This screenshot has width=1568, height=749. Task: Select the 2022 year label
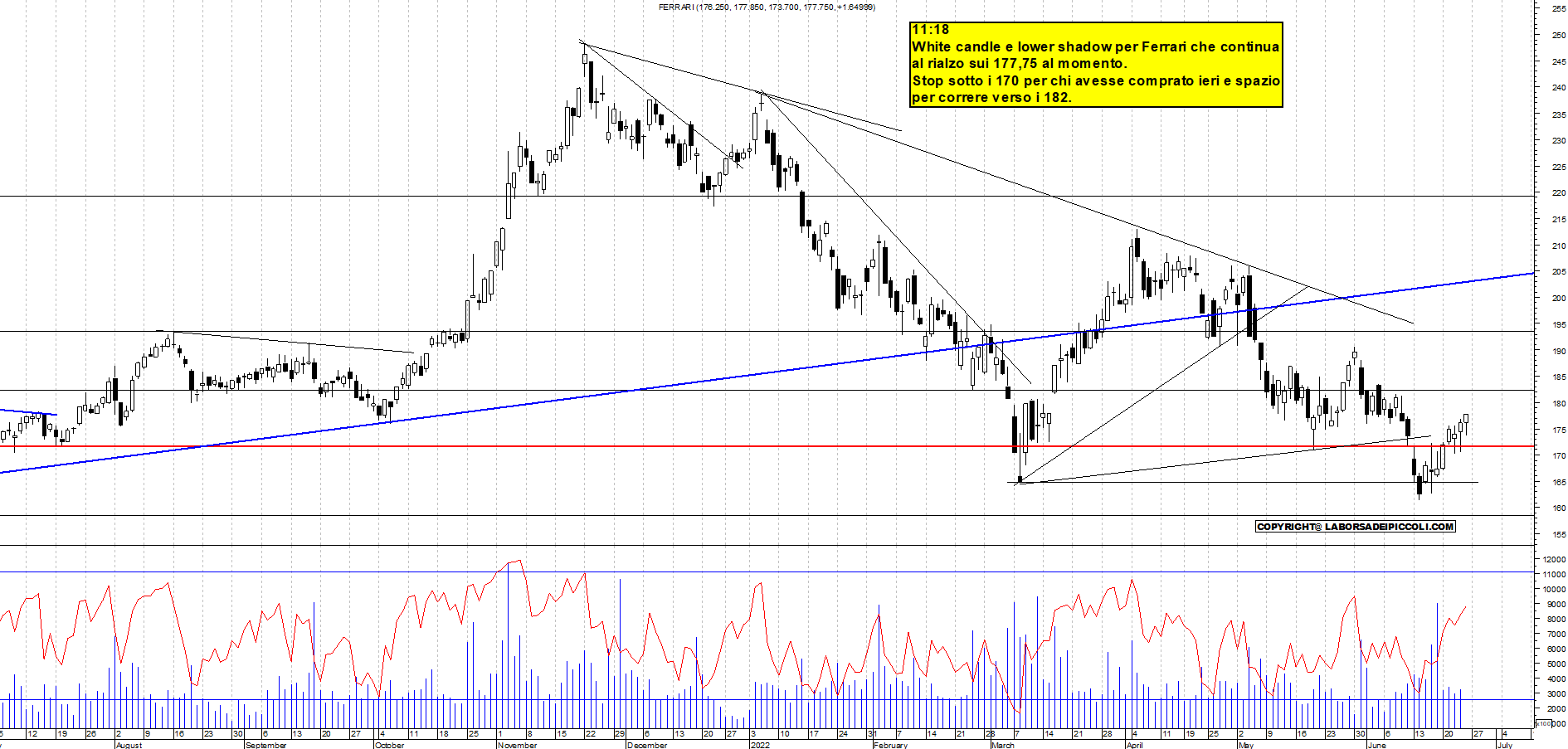tap(760, 745)
